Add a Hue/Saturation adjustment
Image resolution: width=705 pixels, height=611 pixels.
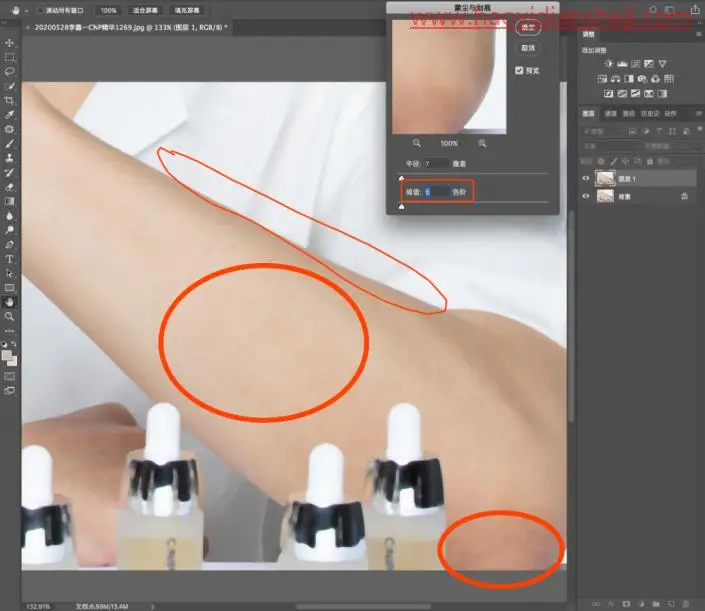click(x=602, y=79)
